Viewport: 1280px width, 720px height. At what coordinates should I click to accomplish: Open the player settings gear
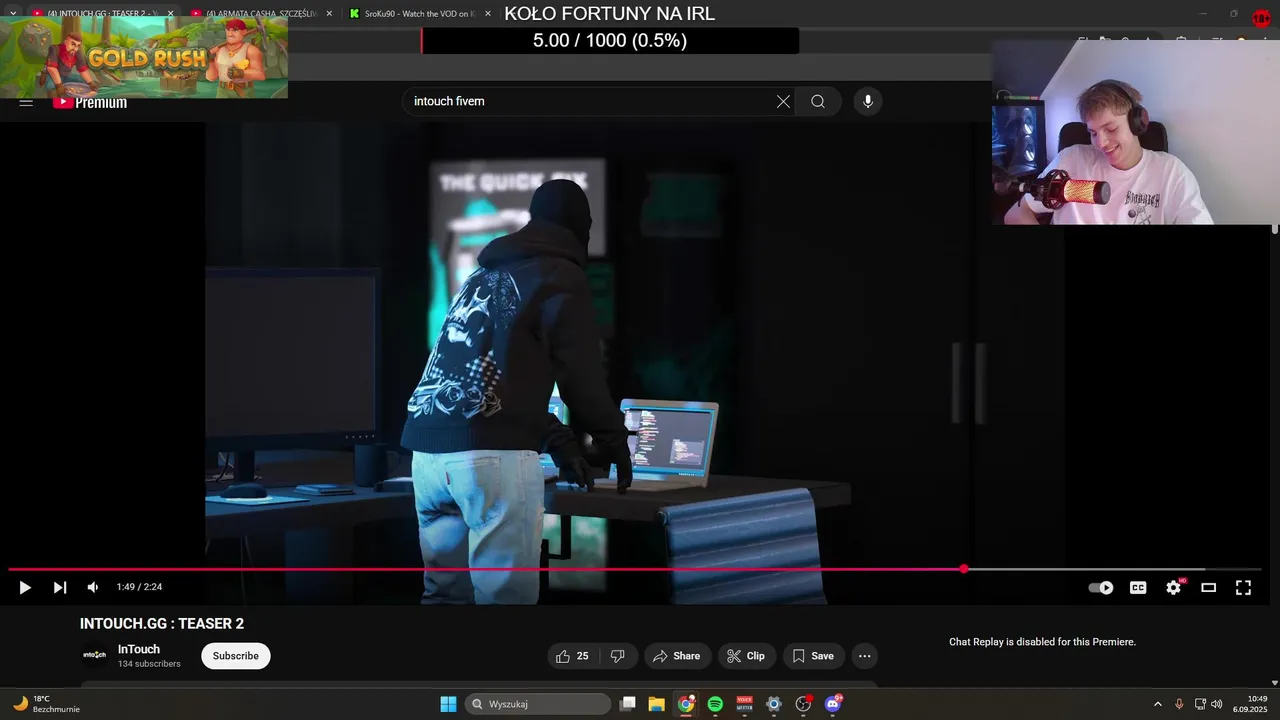click(x=1174, y=588)
